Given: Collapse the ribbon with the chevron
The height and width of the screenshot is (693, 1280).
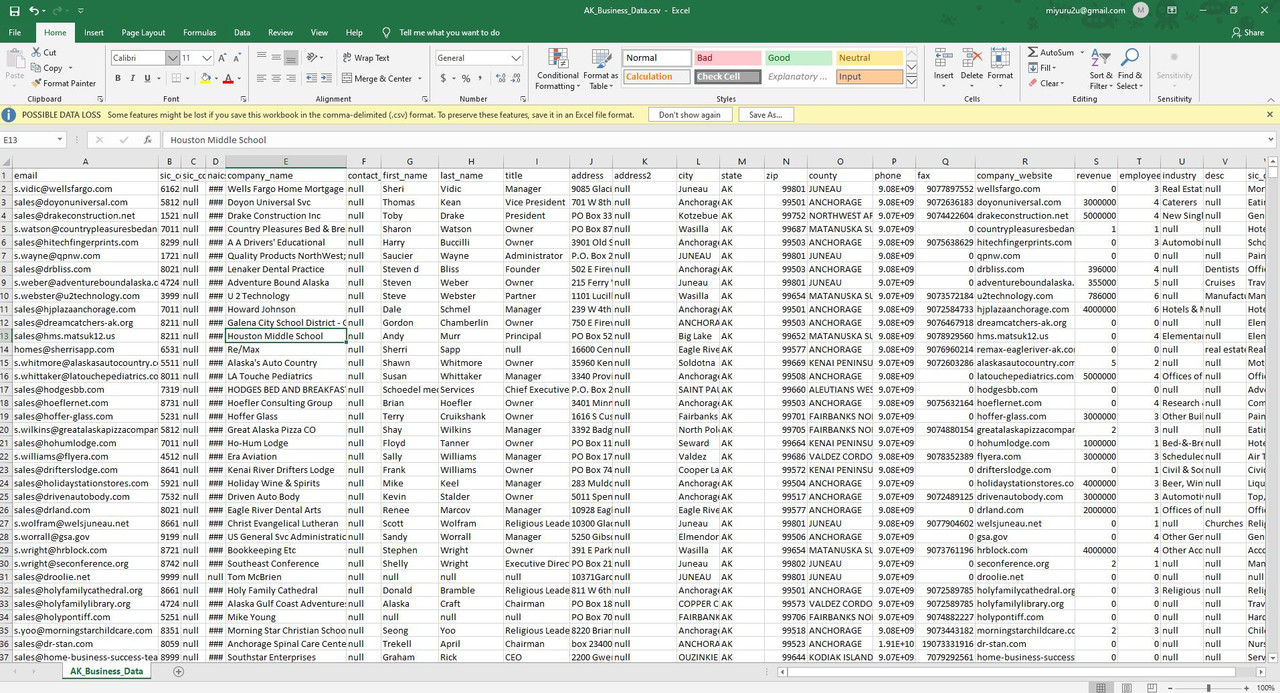Looking at the screenshot, I should 1270,99.
